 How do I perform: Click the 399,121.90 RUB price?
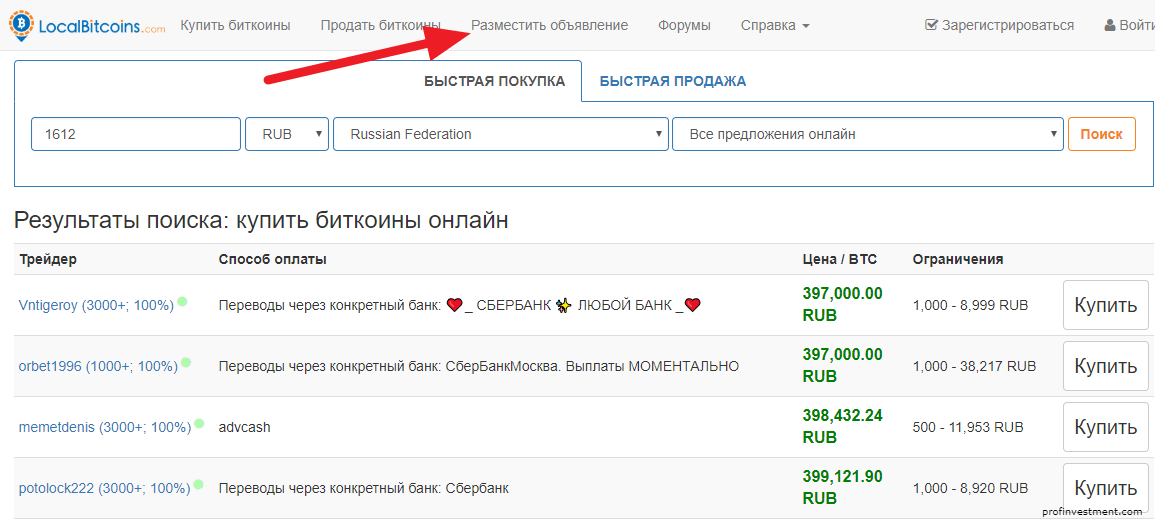point(842,487)
